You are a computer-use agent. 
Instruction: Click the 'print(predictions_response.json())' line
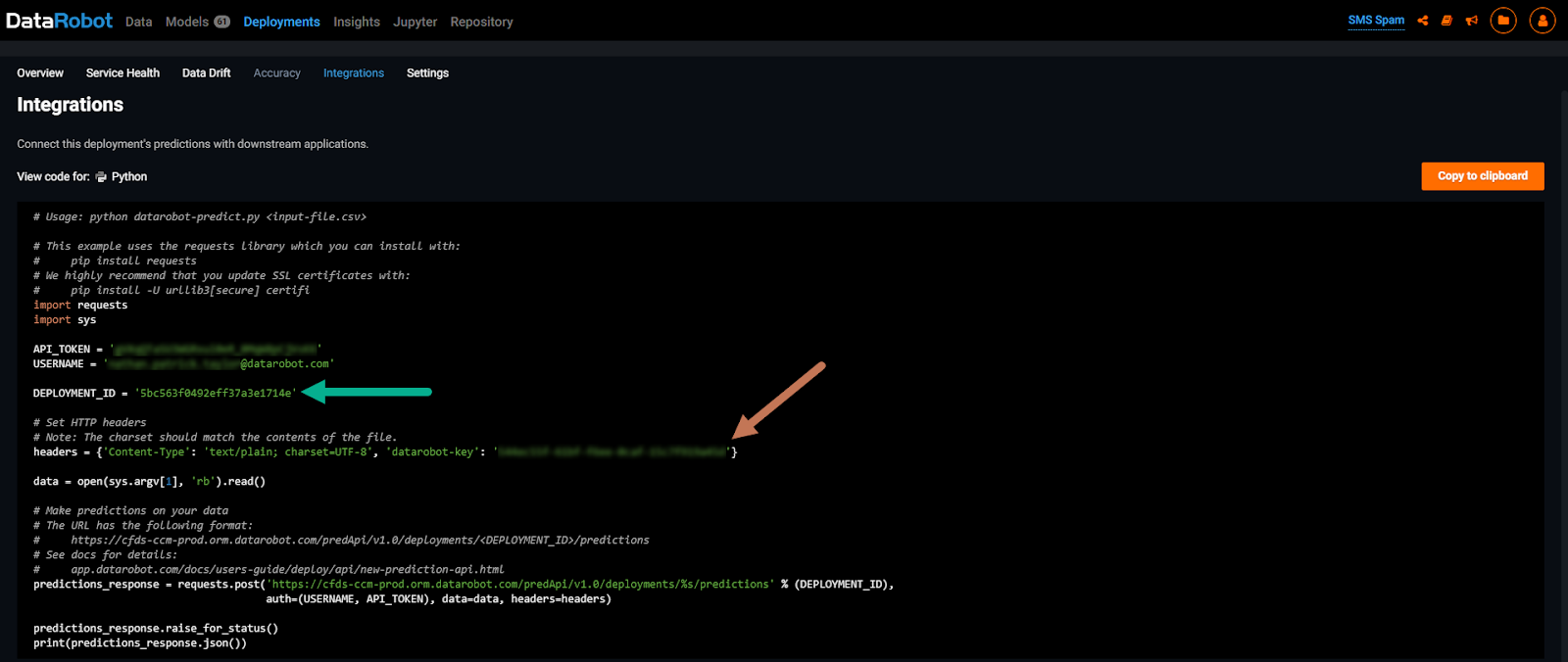[140, 643]
